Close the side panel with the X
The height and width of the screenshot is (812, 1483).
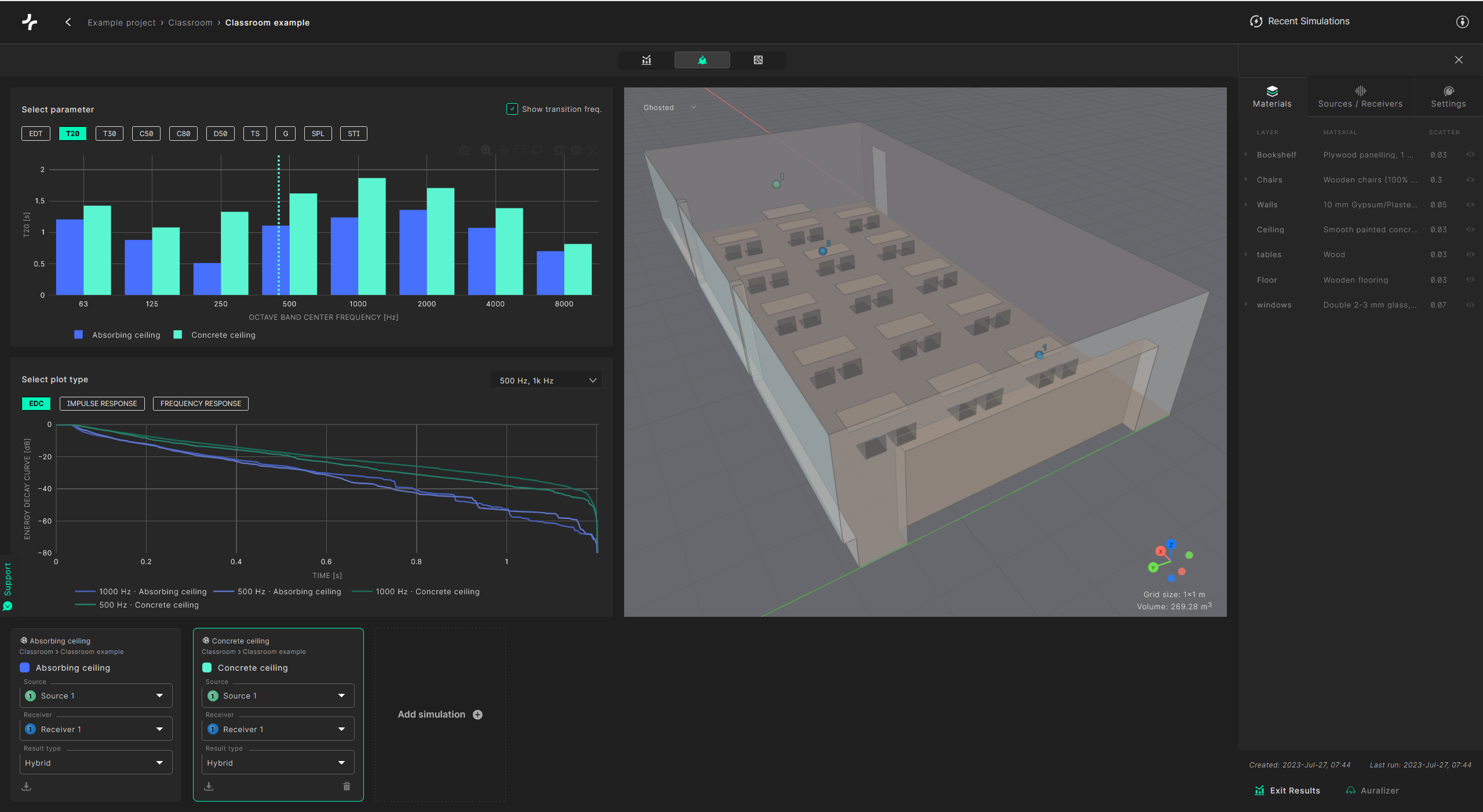click(1459, 60)
